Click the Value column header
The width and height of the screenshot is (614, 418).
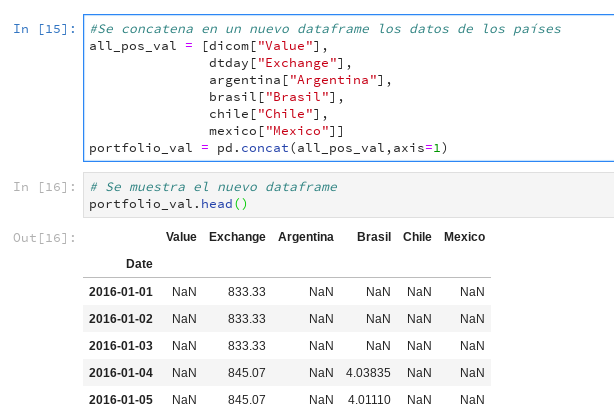(x=181, y=237)
